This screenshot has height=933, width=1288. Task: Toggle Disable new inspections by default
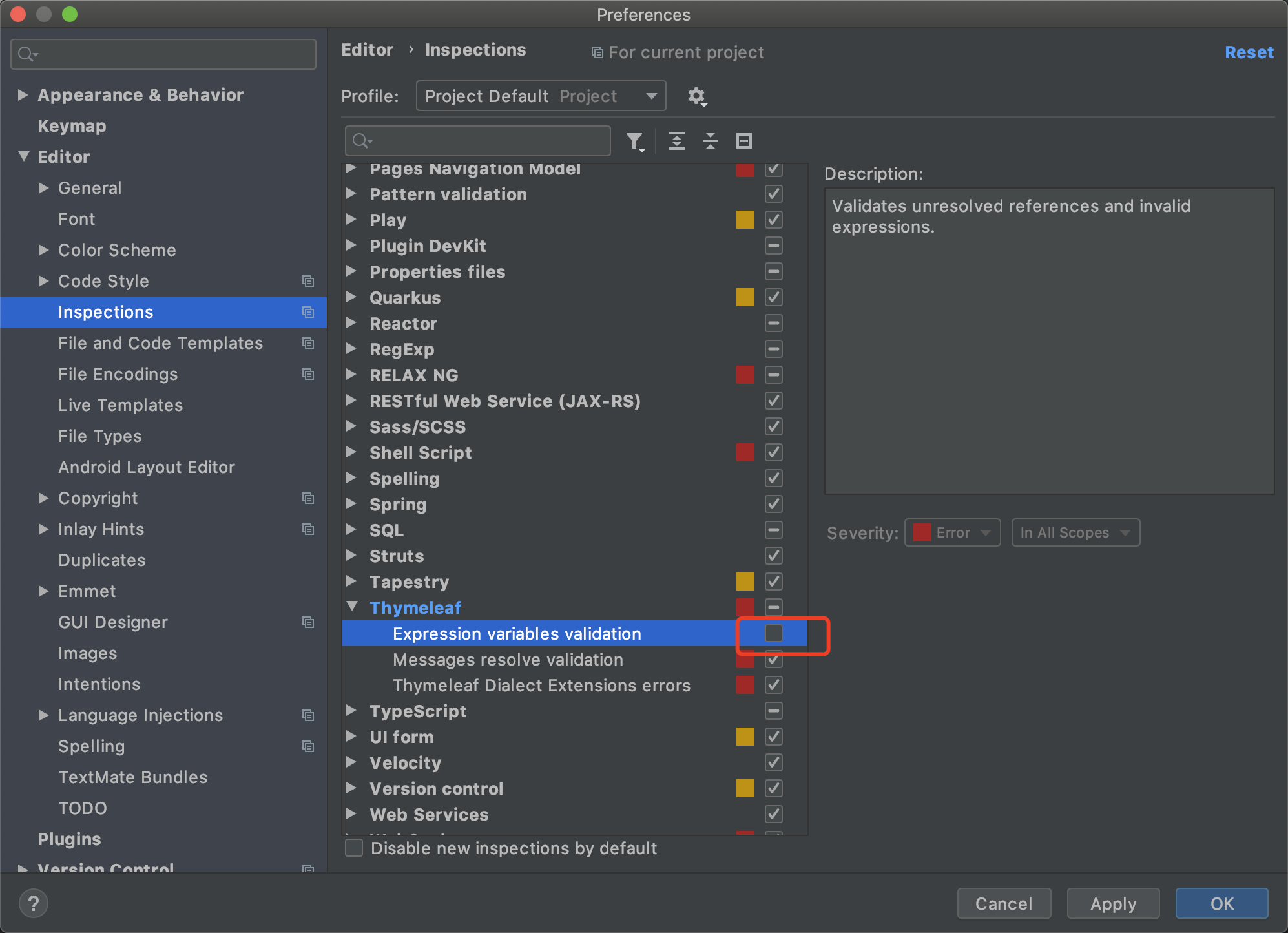coord(354,848)
